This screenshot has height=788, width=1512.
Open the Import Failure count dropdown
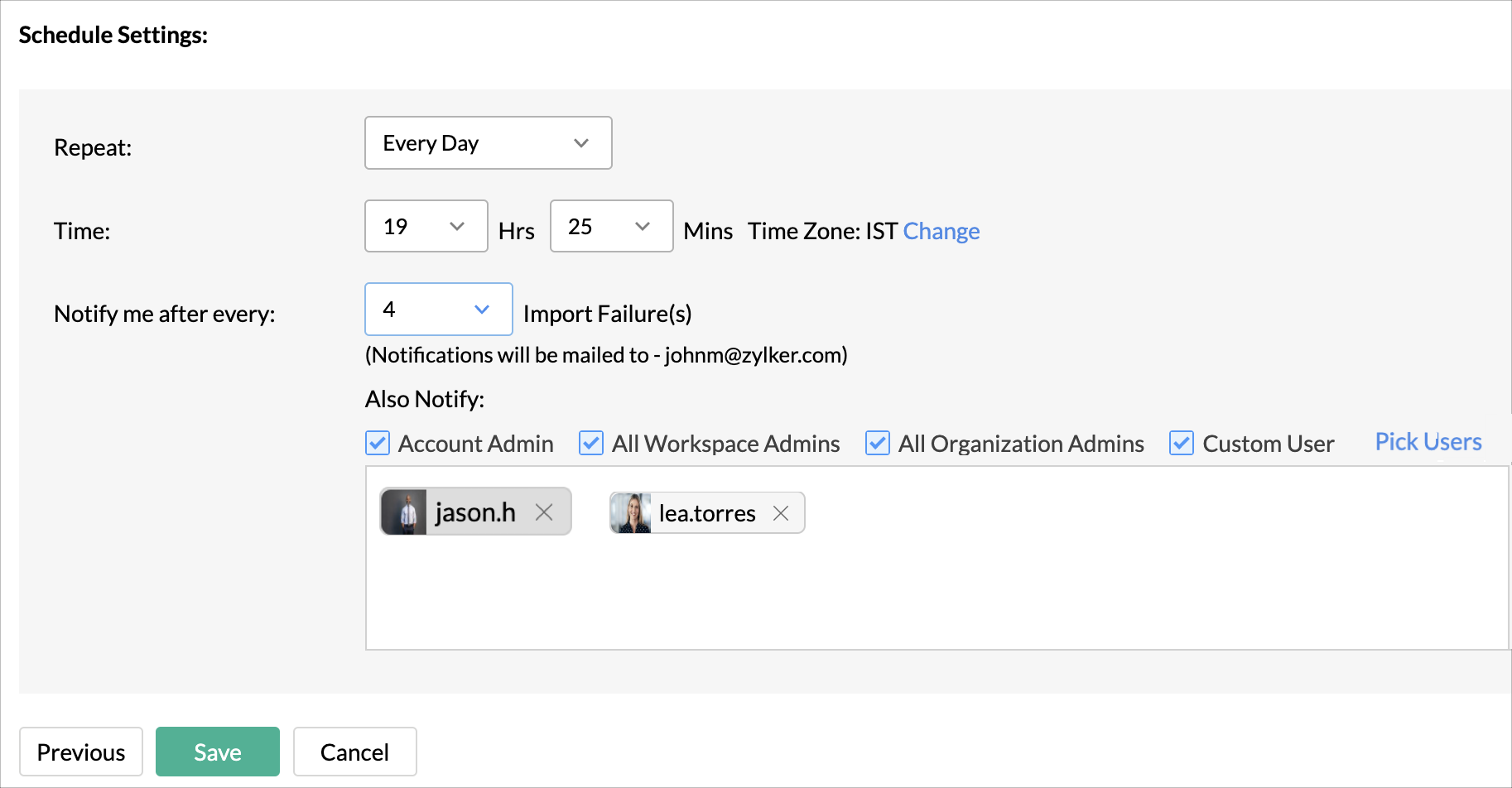pos(438,310)
